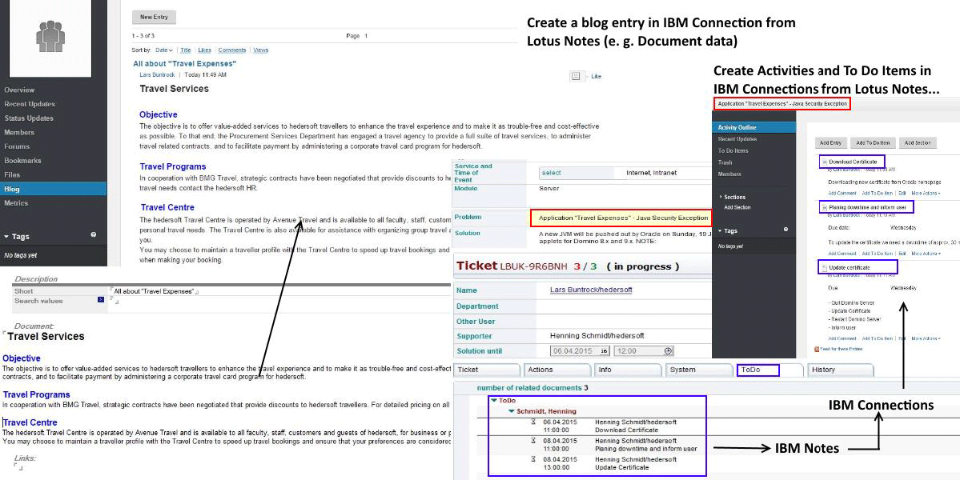The width and height of the screenshot is (960, 480).
Task: Click the Search values blue icon
Action: click(x=100, y=299)
